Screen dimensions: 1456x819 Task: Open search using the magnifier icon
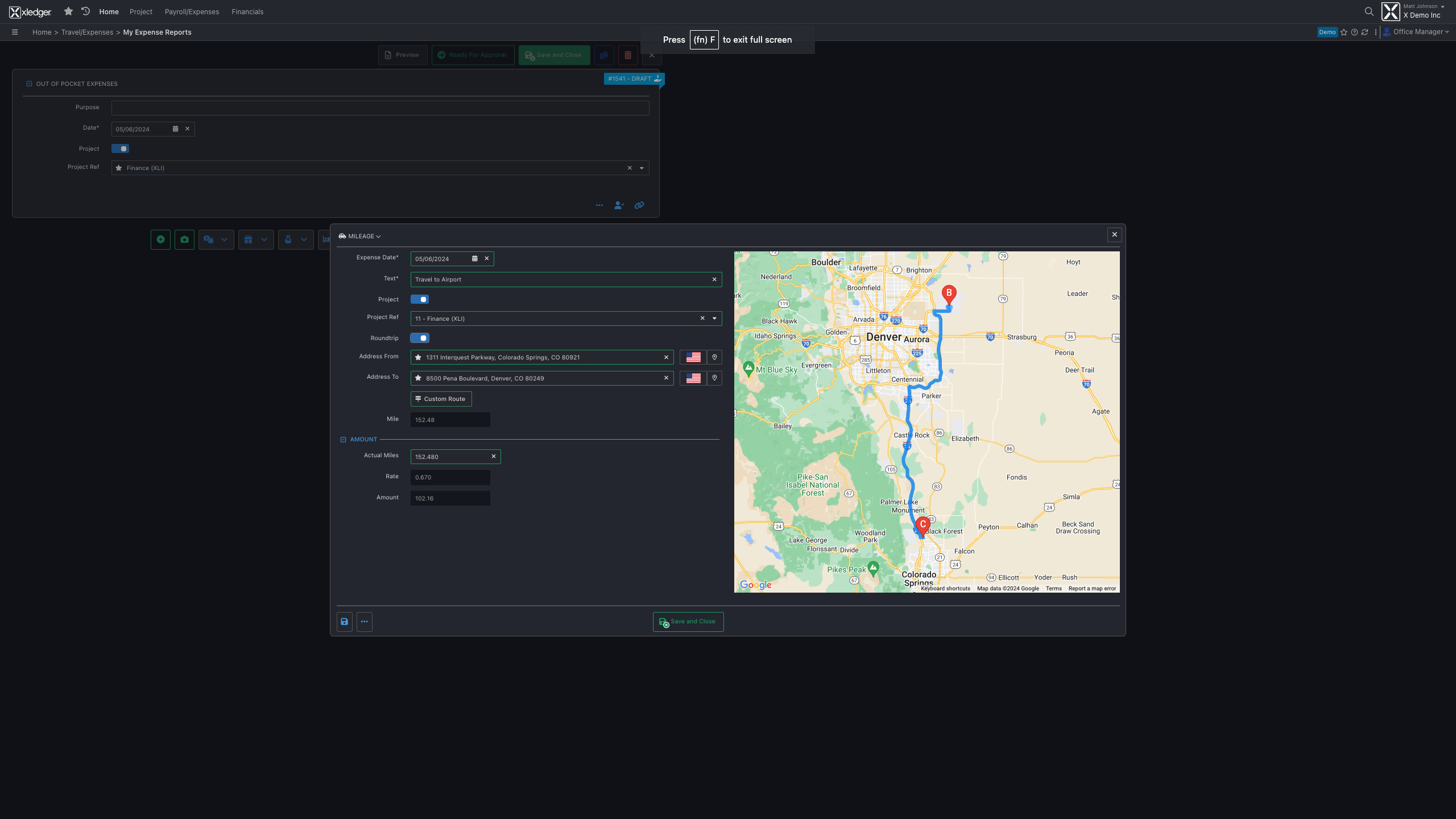[x=1368, y=11]
